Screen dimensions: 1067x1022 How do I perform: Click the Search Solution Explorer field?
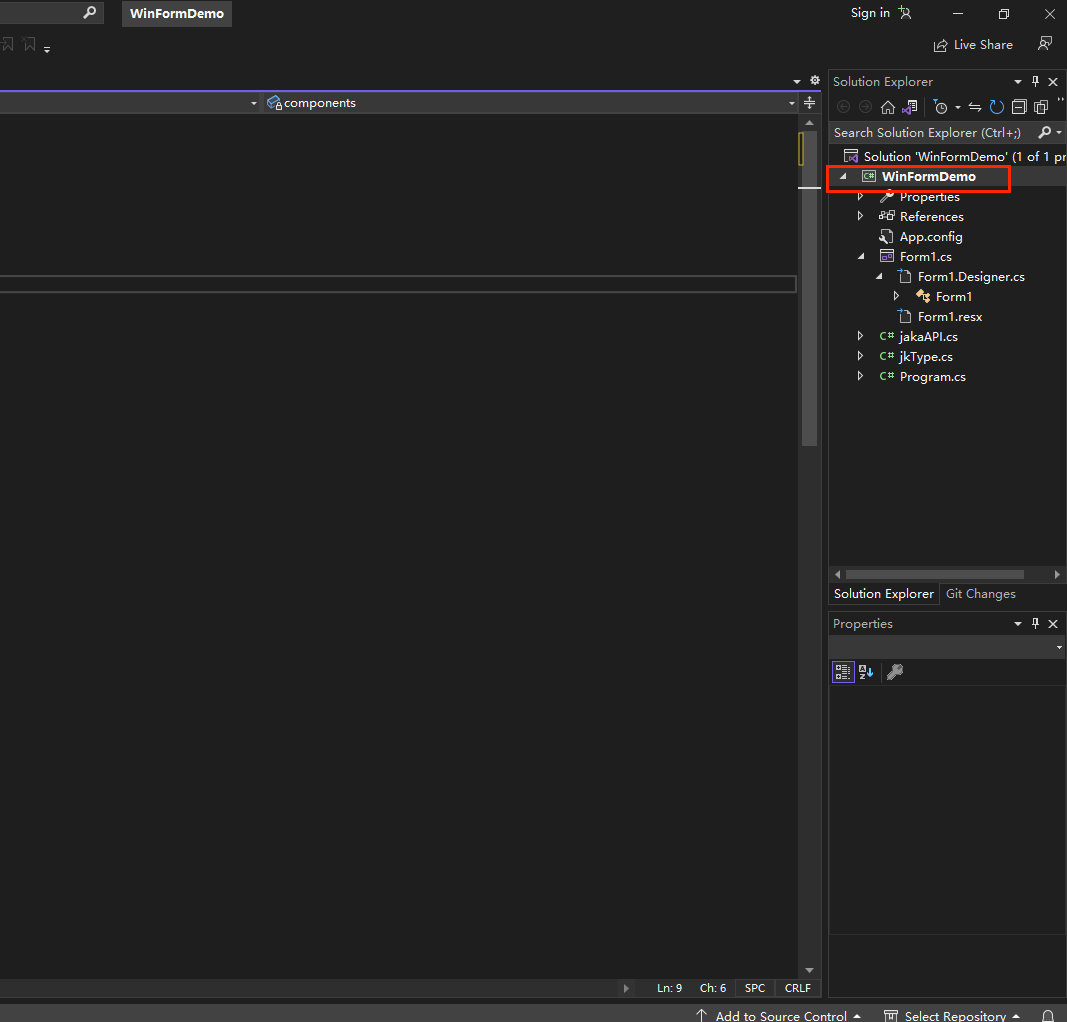point(930,133)
